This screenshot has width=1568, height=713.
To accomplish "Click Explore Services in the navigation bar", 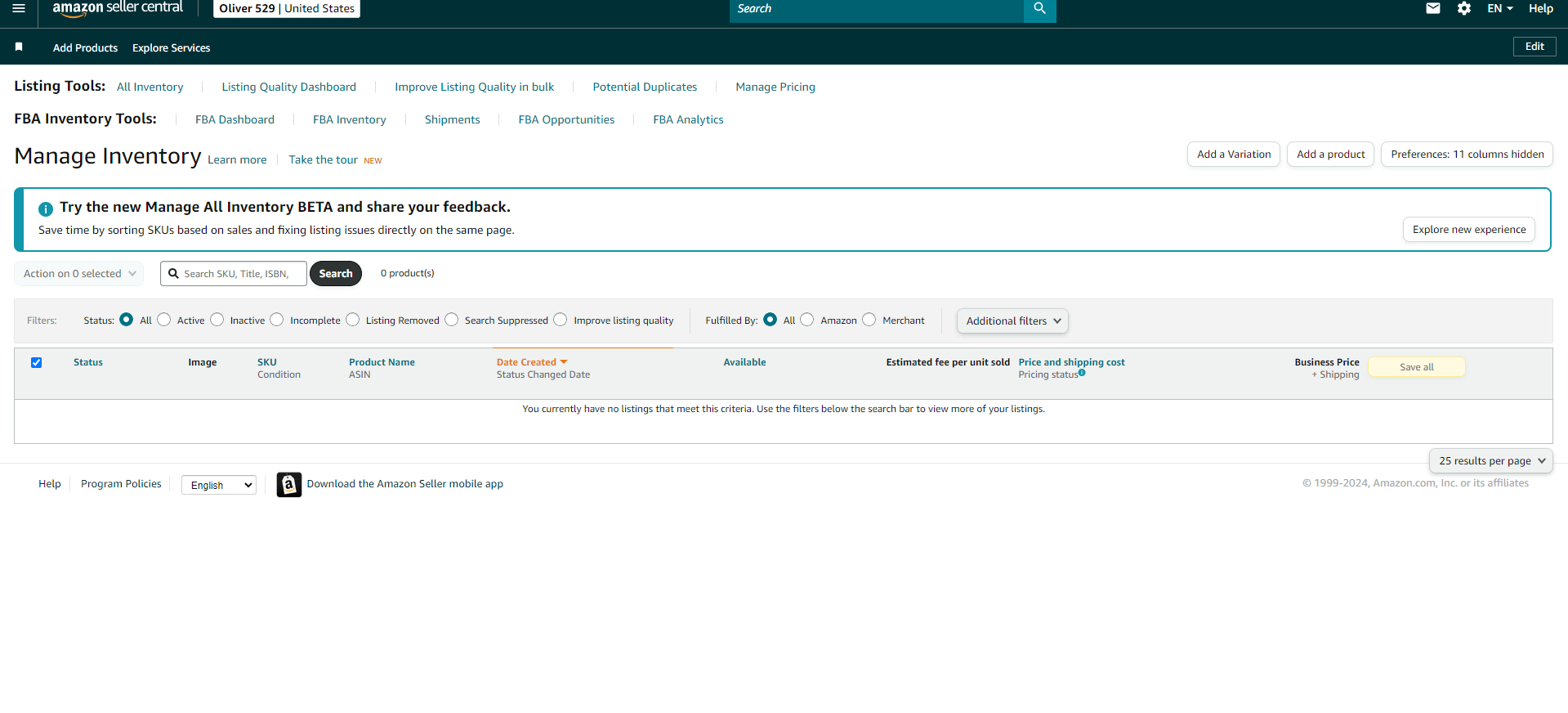I will click(x=172, y=47).
